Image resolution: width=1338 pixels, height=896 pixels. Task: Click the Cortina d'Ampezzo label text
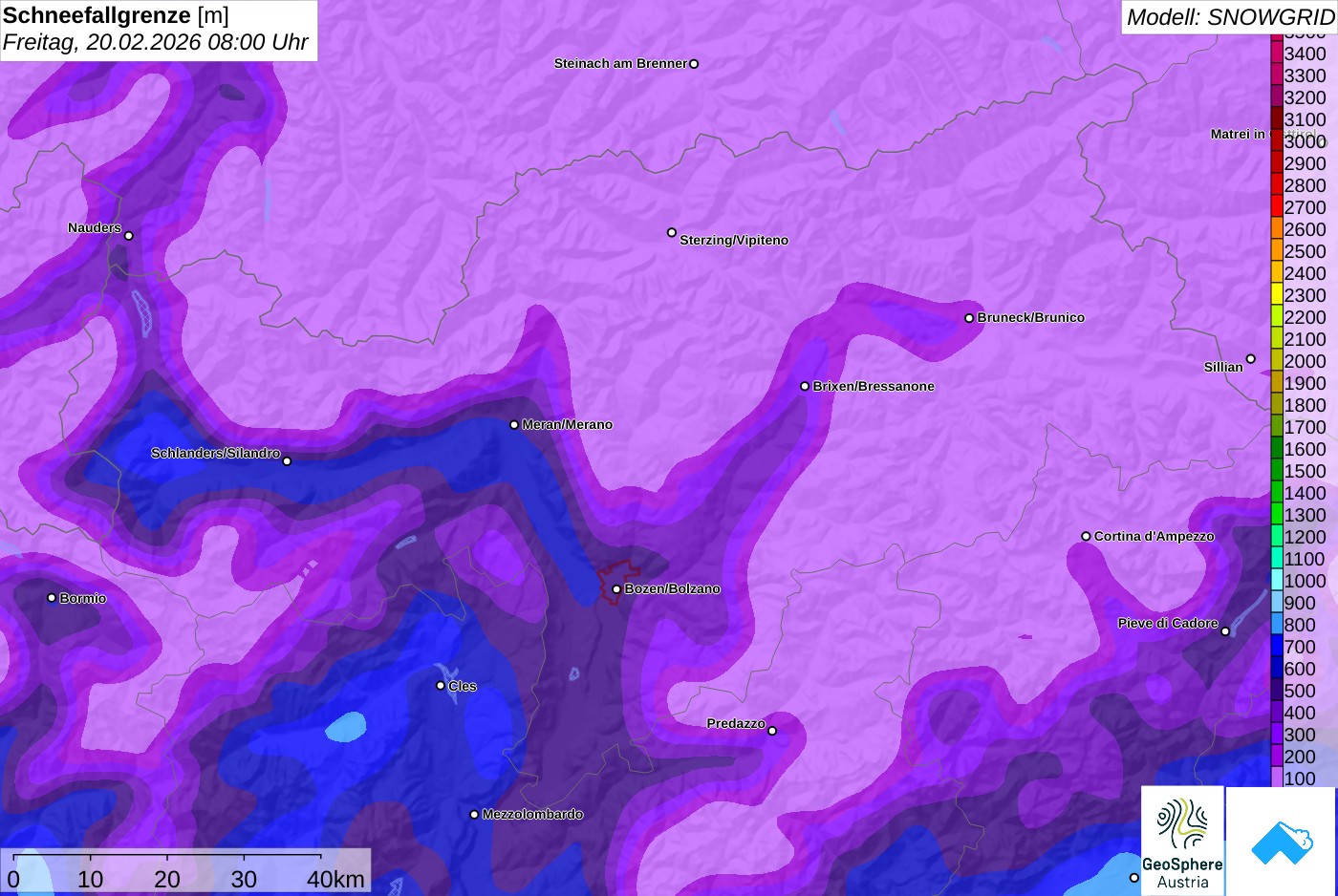pos(1154,536)
